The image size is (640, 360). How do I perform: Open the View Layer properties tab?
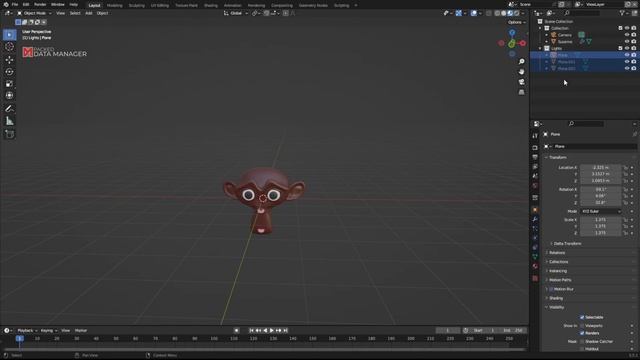pos(535,167)
